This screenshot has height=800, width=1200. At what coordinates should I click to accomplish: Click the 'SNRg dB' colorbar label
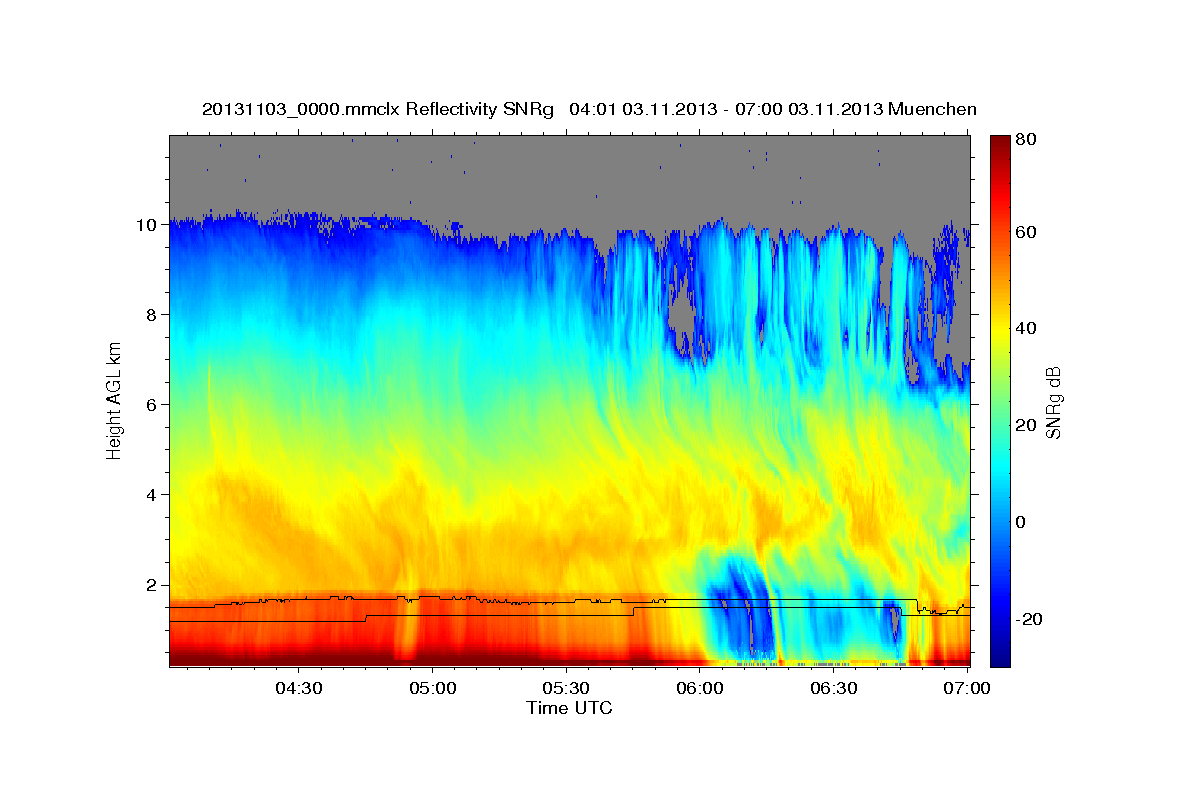tap(1052, 402)
